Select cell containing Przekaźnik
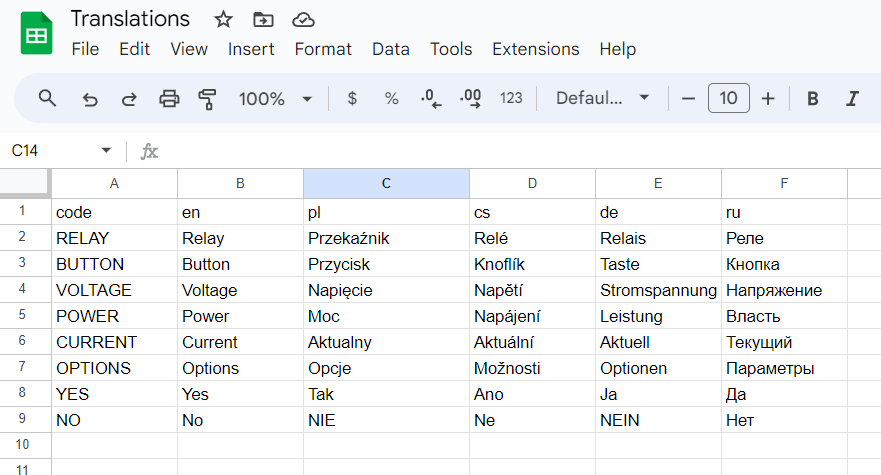881x475 pixels. (x=386, y=238)
